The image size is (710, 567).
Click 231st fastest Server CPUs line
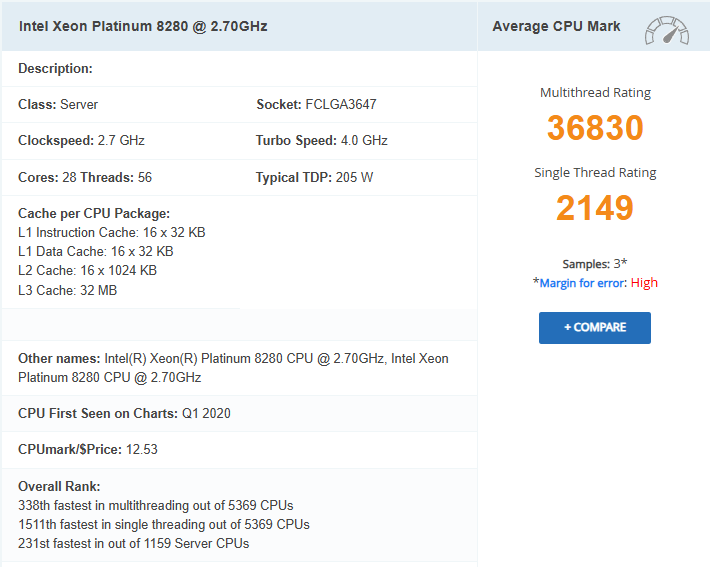point(134,543)
